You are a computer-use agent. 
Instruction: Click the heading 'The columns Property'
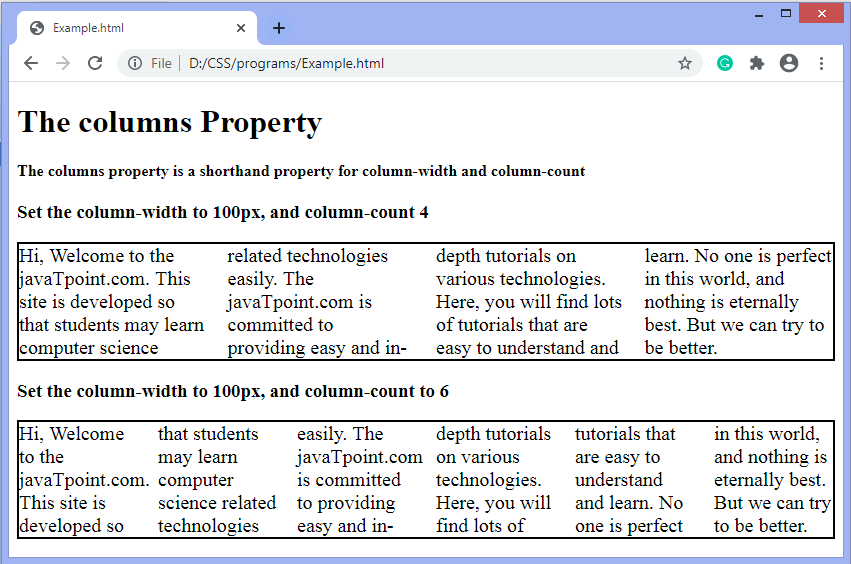tap(170, 122)
